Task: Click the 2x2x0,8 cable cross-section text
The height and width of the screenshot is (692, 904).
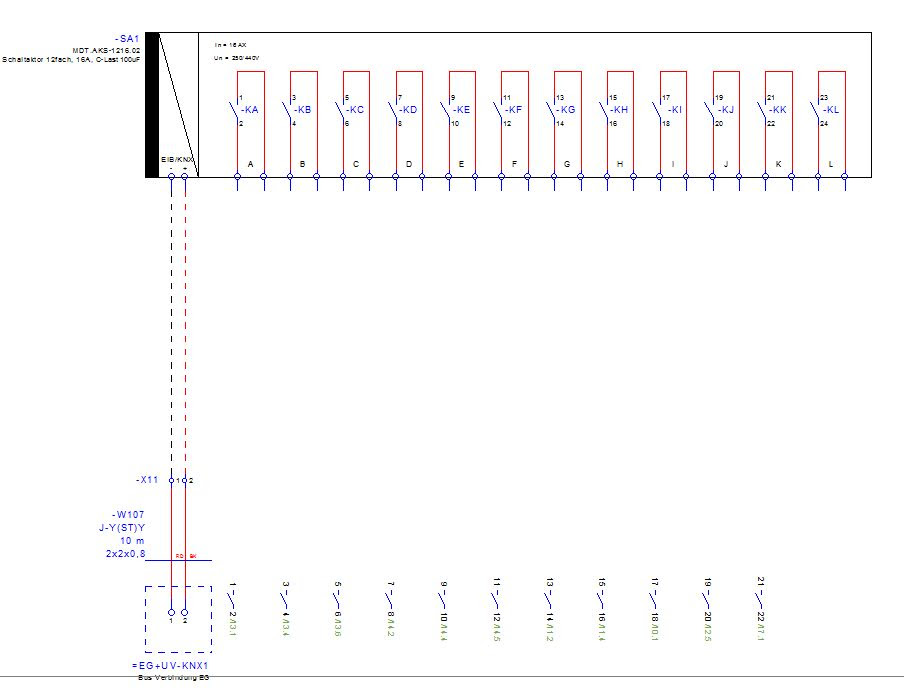Action: pyautogui.click(x=125, y=554)
